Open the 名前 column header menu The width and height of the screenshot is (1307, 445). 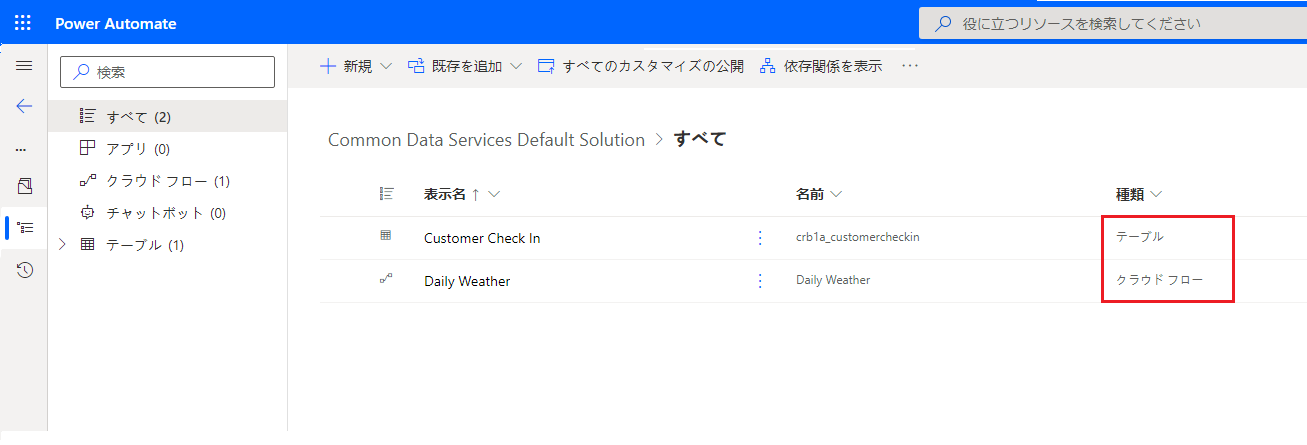[819, 194]
